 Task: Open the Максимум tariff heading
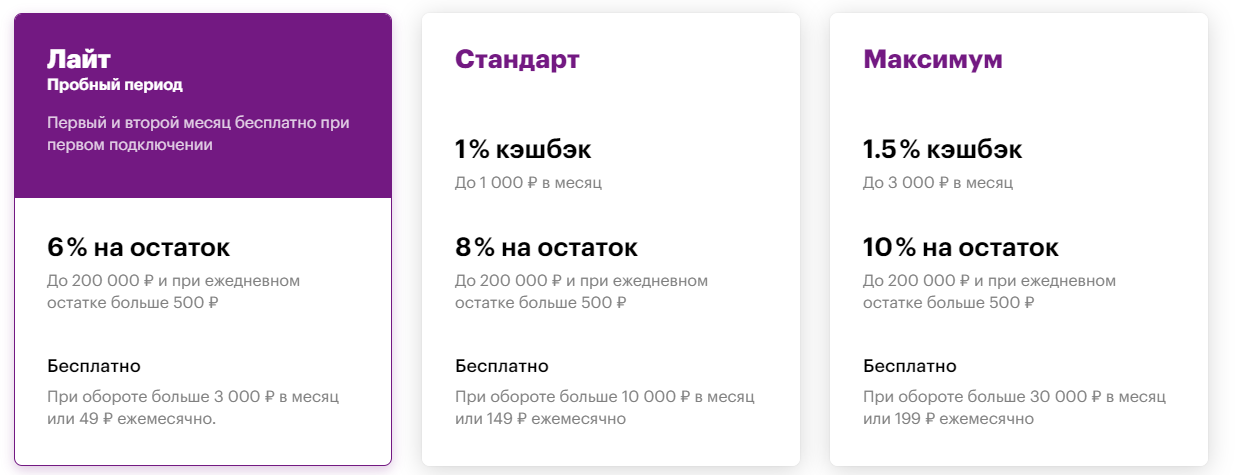[932, 59]
